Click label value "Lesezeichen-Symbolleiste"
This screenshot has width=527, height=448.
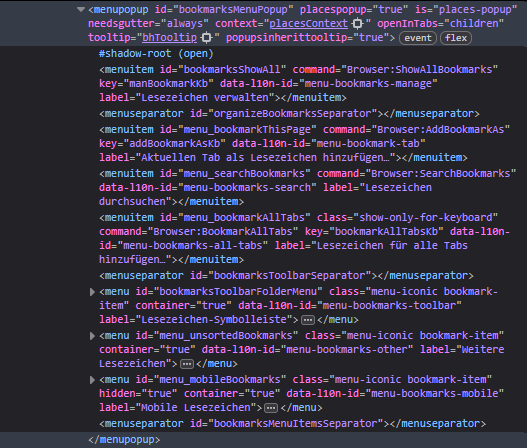pos(214,320)
